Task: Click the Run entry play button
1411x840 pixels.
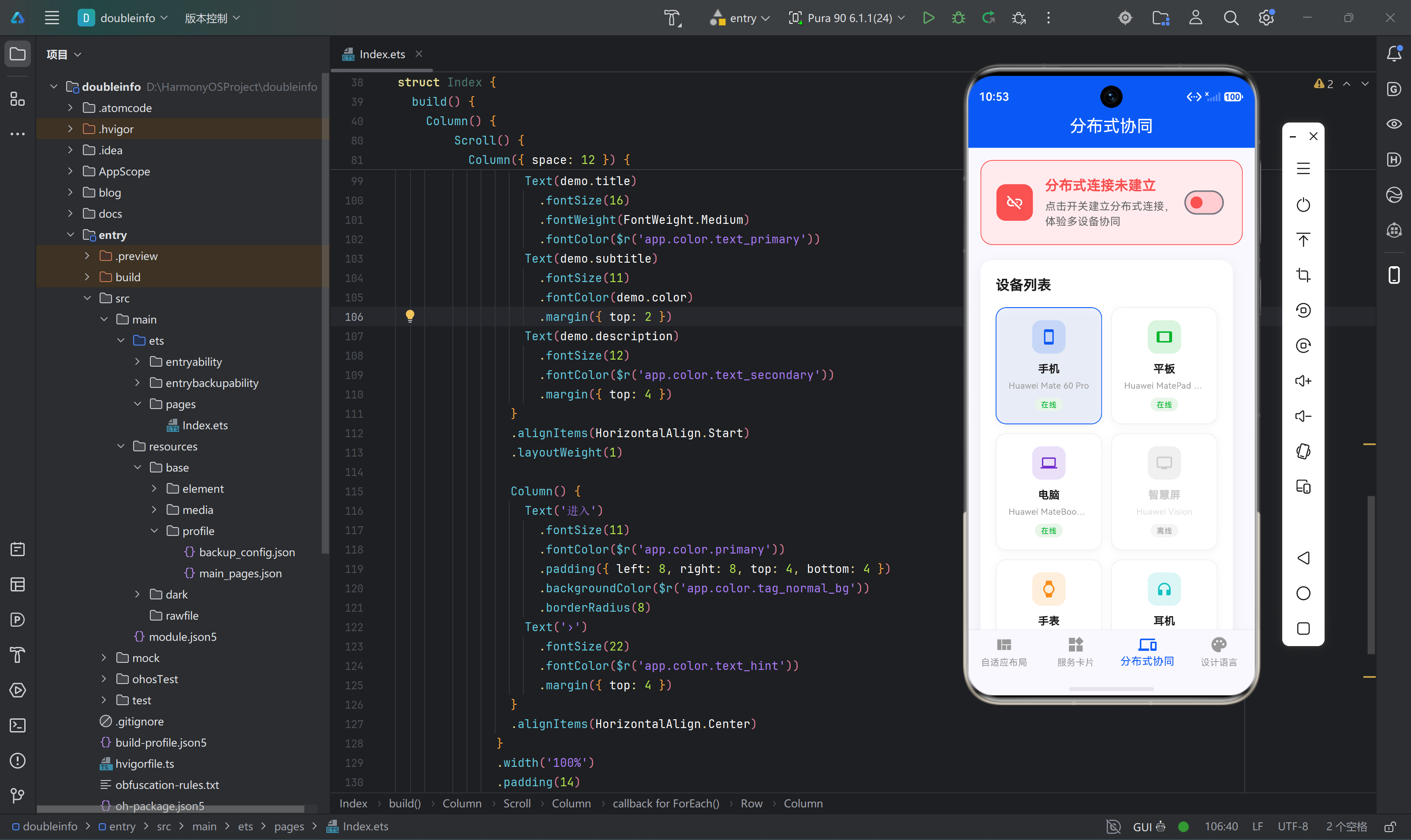Action: (929, 18)
